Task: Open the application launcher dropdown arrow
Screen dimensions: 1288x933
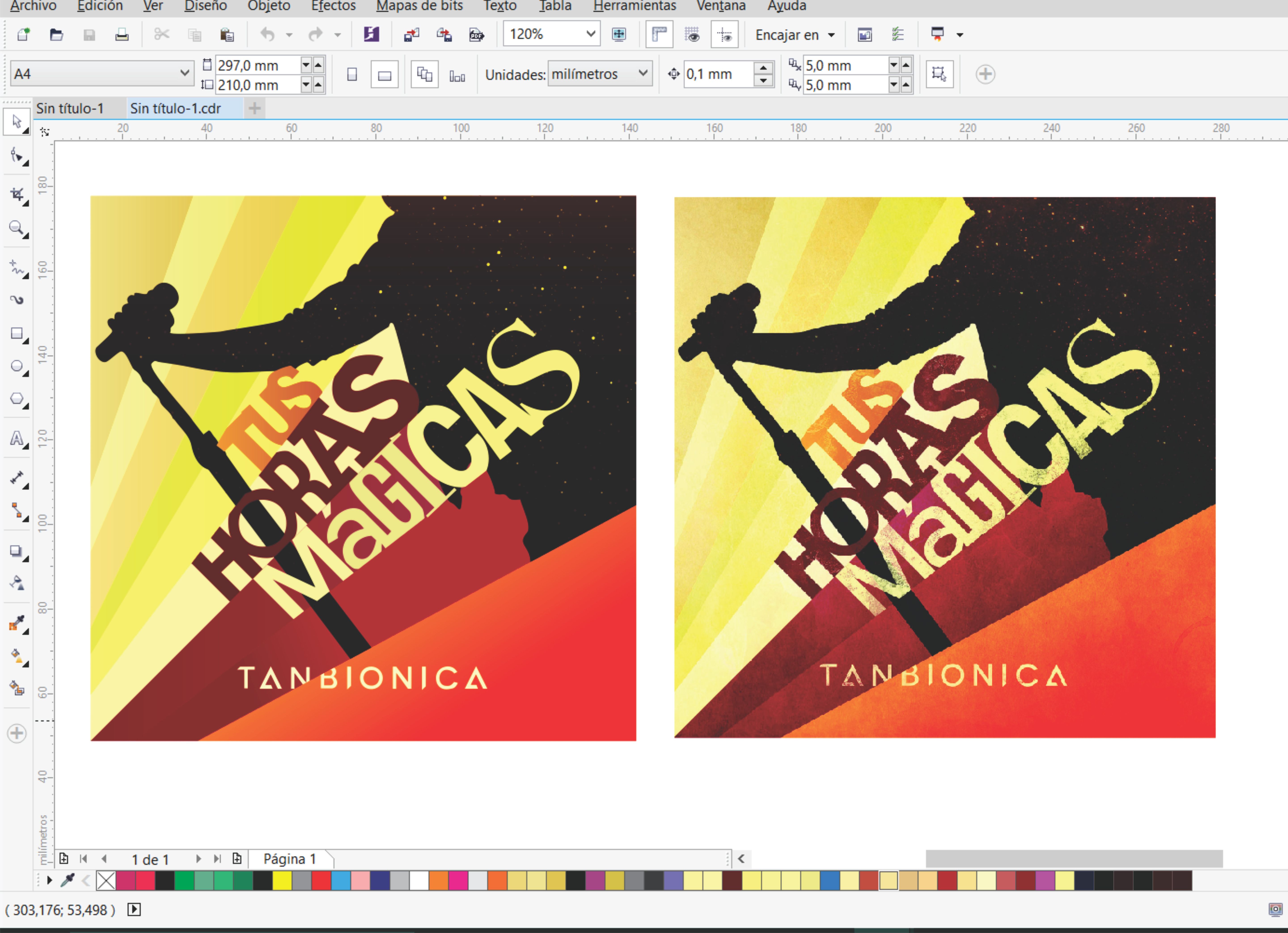Action: click(960, 35)
